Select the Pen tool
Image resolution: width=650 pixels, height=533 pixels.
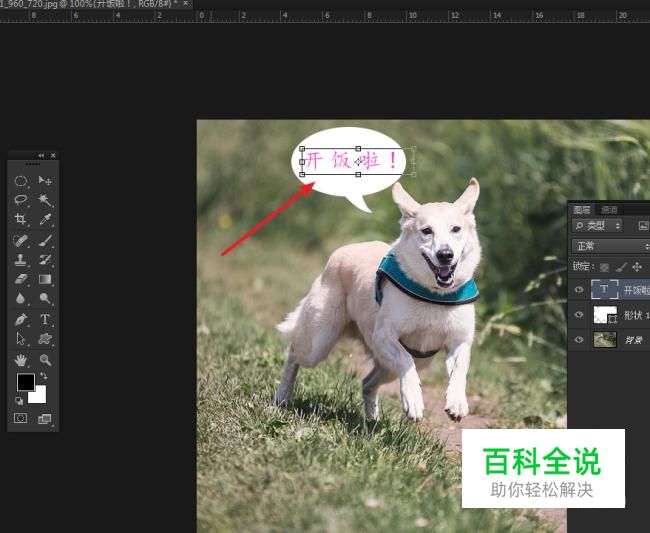[x=21, y=319]
